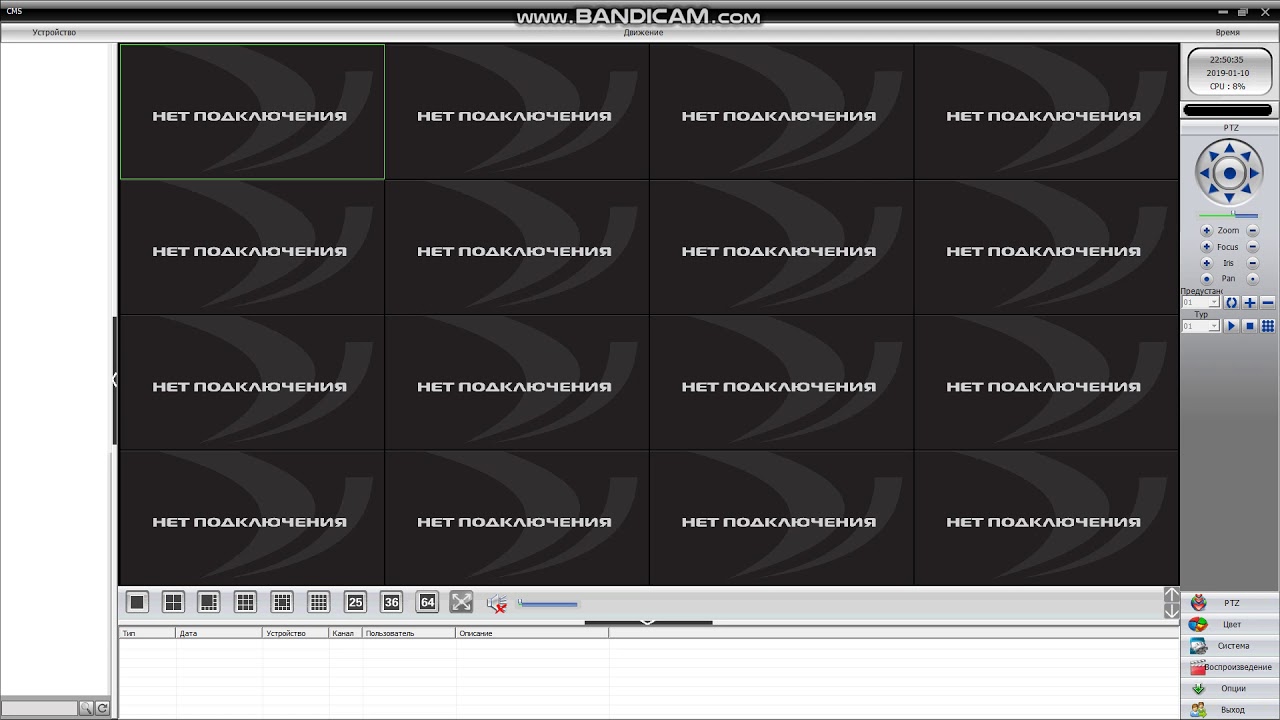
Task: Sort log by Дата column
Action: [x=219, y=634]
